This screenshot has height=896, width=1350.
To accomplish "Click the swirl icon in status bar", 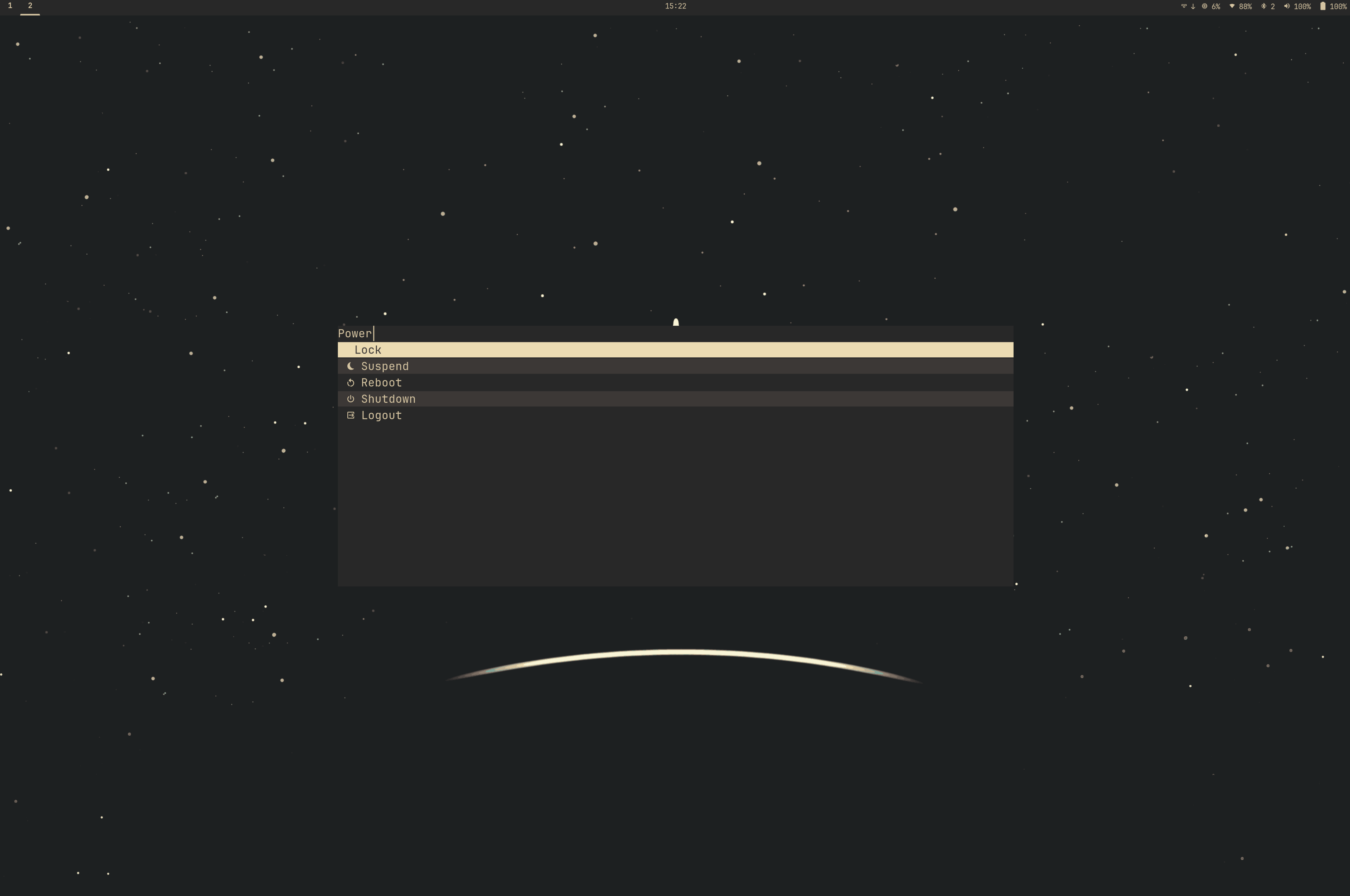I will click(1184, 6).
